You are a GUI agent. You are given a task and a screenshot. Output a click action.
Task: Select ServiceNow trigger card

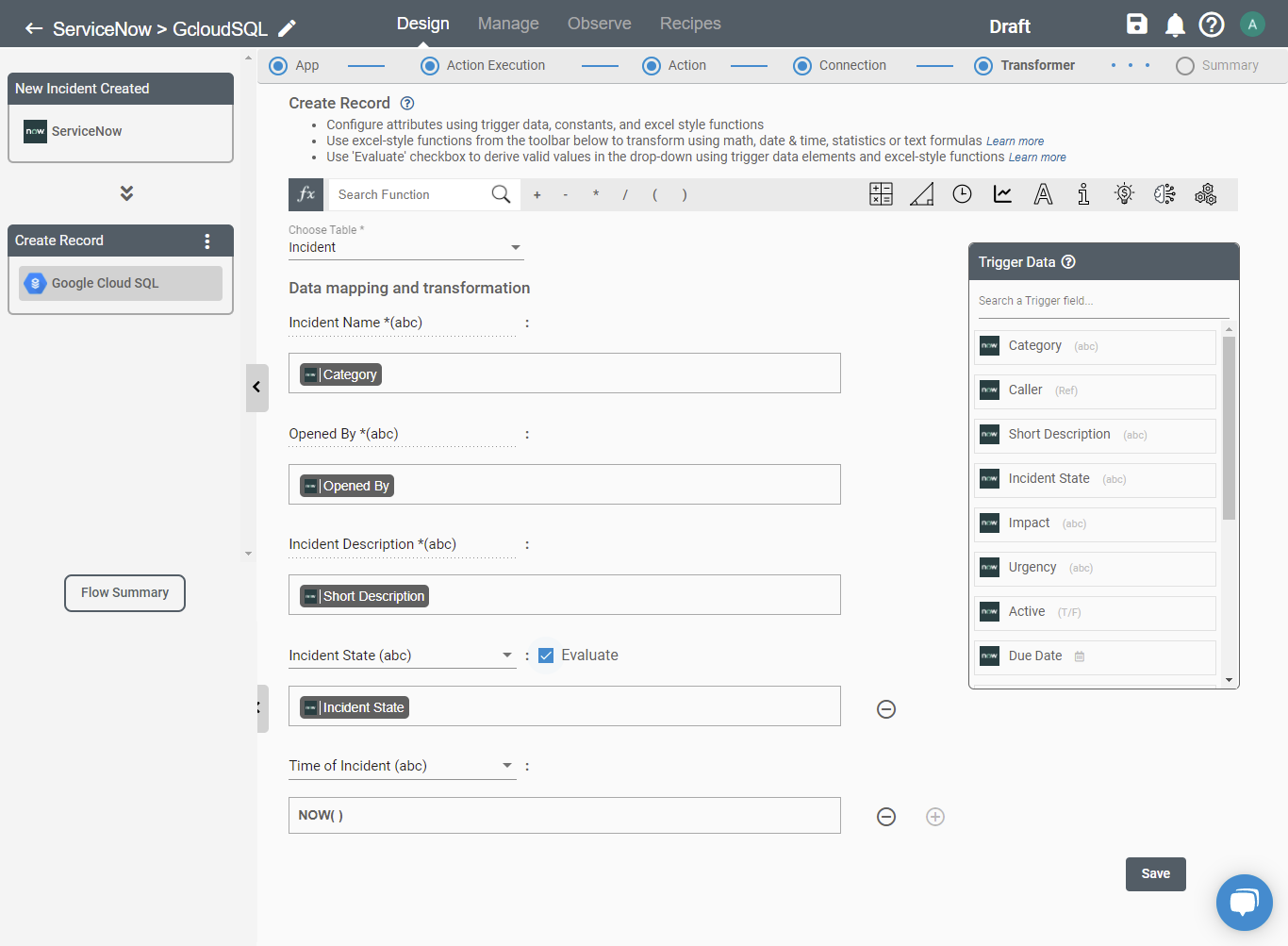pos(121,132)
